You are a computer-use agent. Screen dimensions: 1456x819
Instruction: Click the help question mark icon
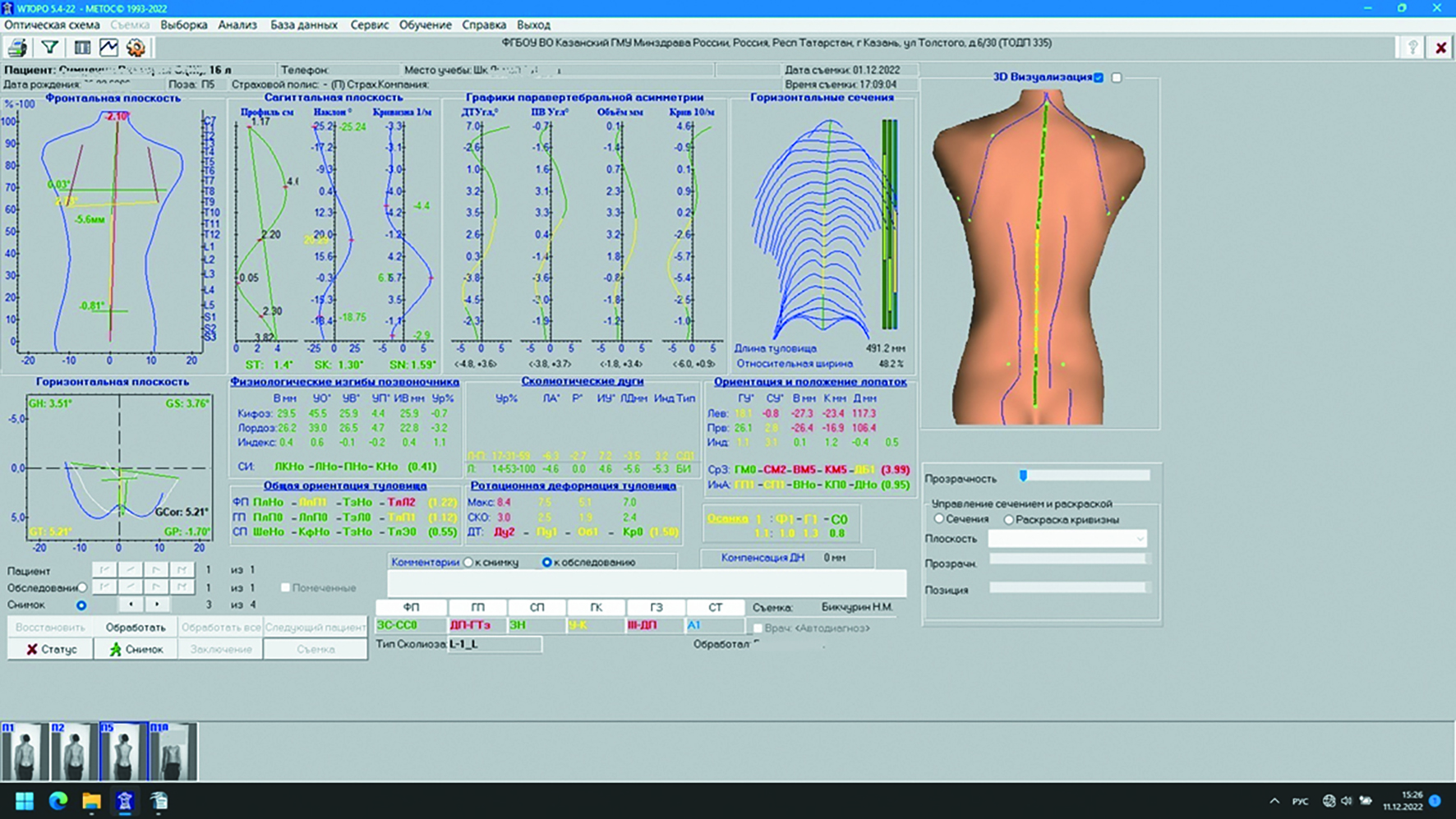[1412, 48]
